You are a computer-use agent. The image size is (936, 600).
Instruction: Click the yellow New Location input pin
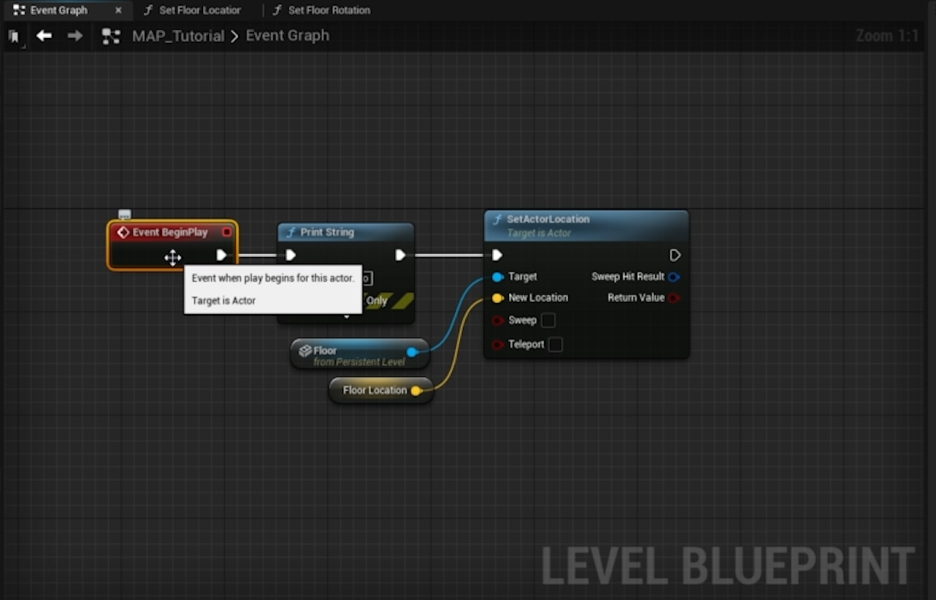(x=497, y=298)
